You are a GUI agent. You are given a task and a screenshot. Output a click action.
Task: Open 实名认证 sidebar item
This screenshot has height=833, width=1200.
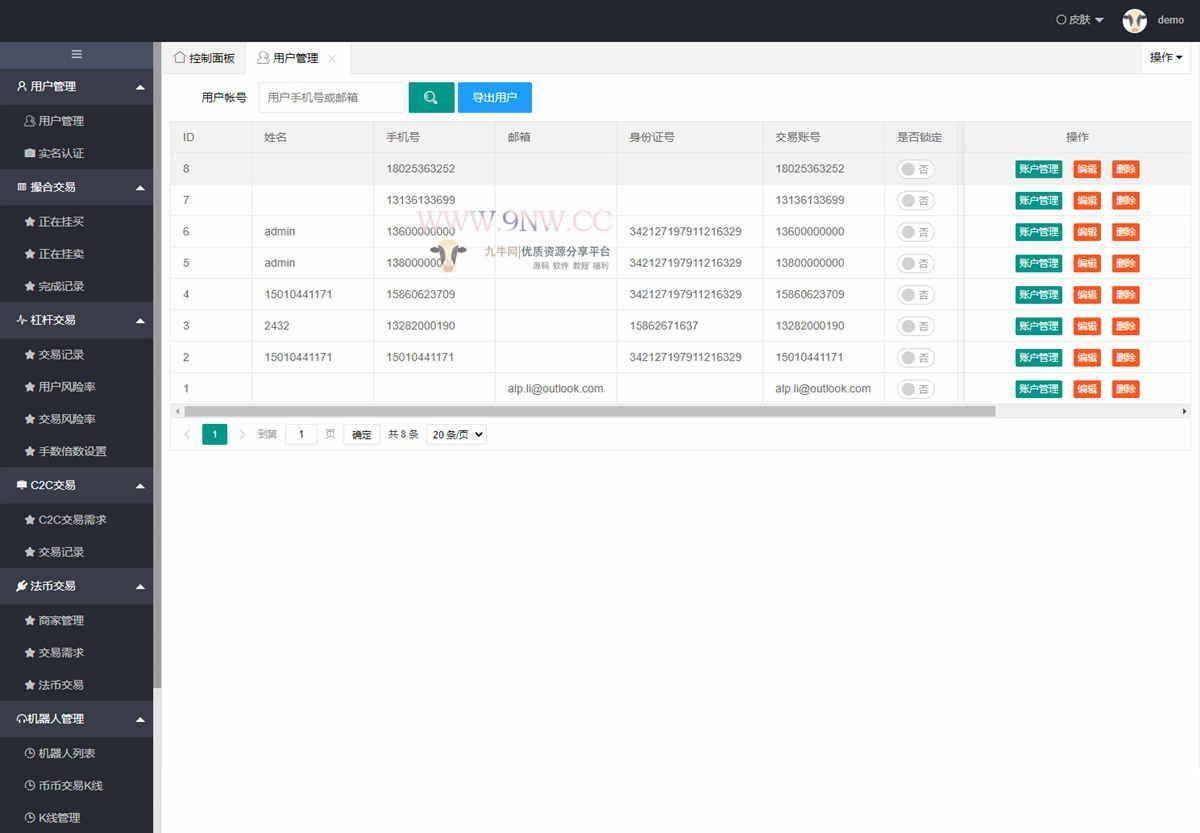61,153
